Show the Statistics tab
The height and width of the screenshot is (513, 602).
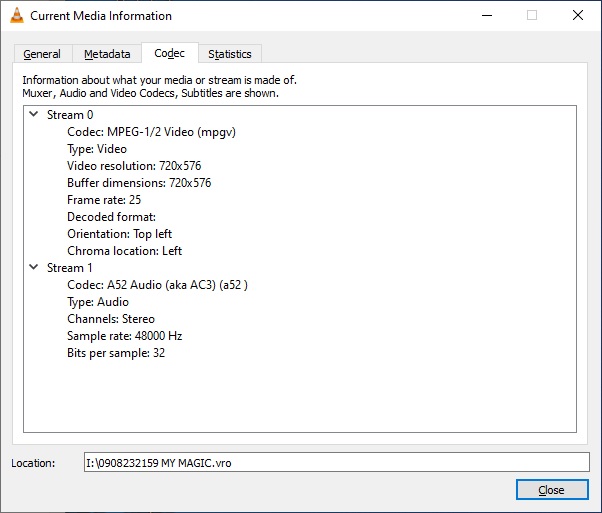(230, 54)
